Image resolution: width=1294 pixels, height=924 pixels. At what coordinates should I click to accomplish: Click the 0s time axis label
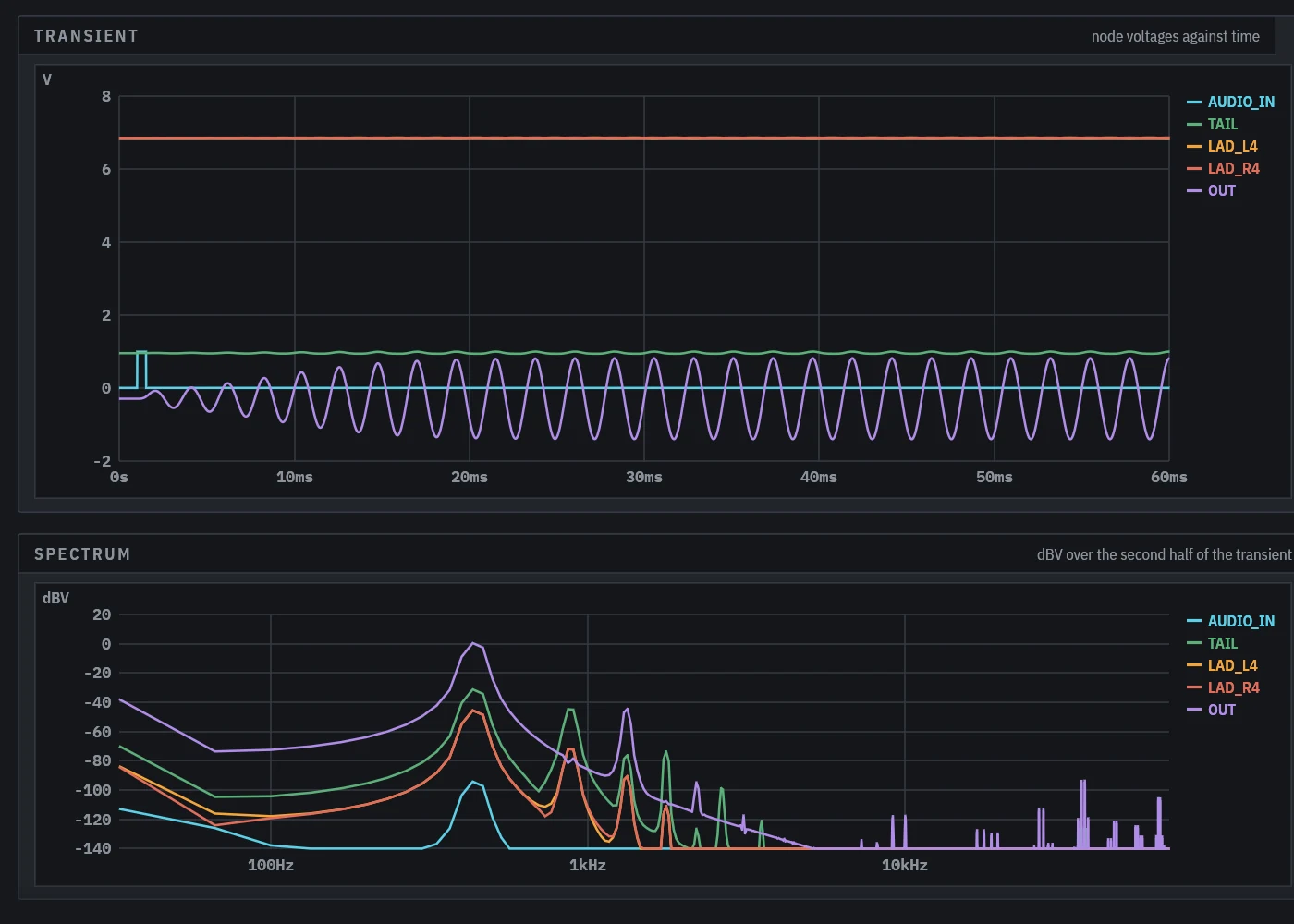click(x=119, y=478)
